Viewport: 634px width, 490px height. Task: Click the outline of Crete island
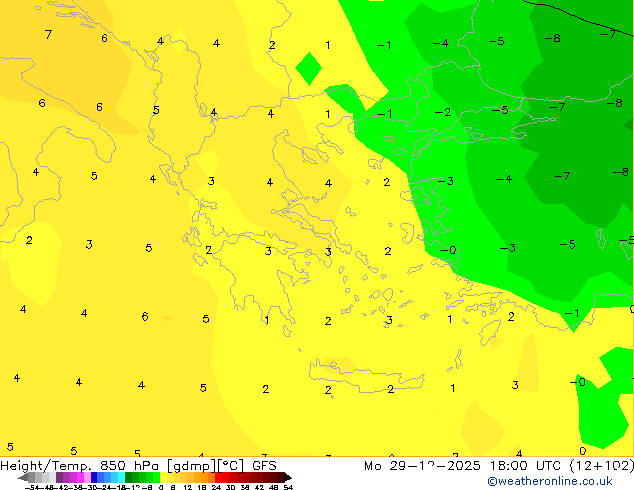pyautogui.click(x=366, y=376)
